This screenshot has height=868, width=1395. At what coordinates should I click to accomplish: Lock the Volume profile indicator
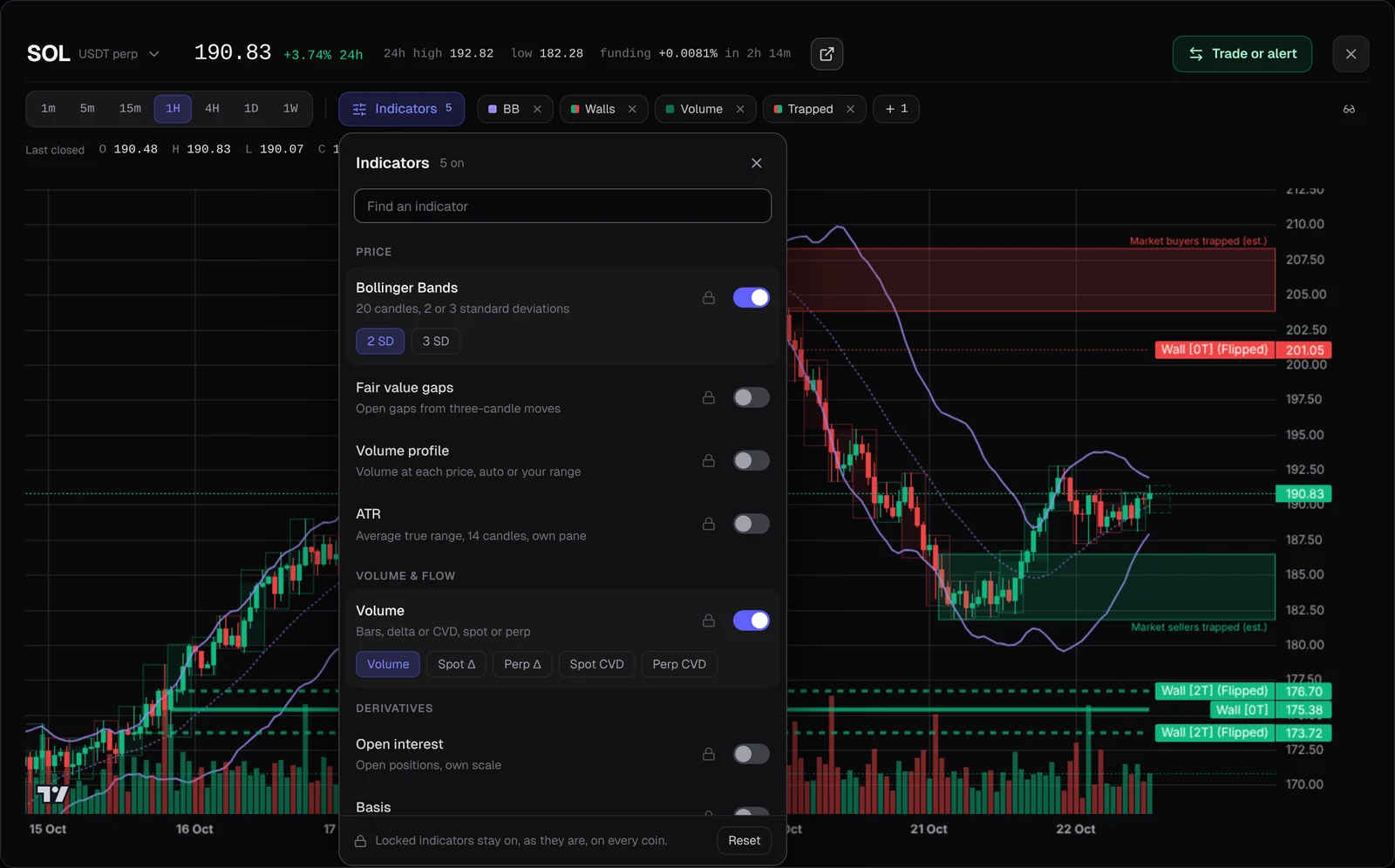(x=709, y=460)
